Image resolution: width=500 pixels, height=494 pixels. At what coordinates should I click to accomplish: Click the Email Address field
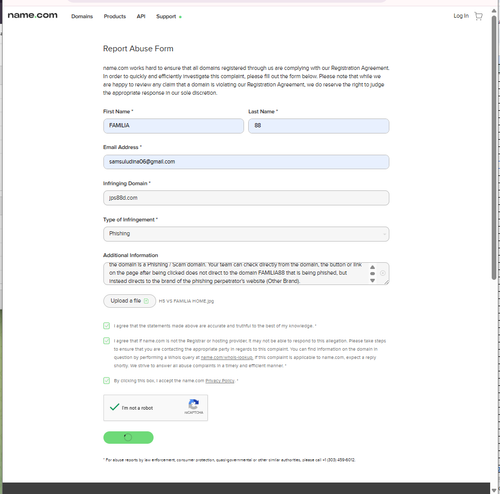click(246, 162)
